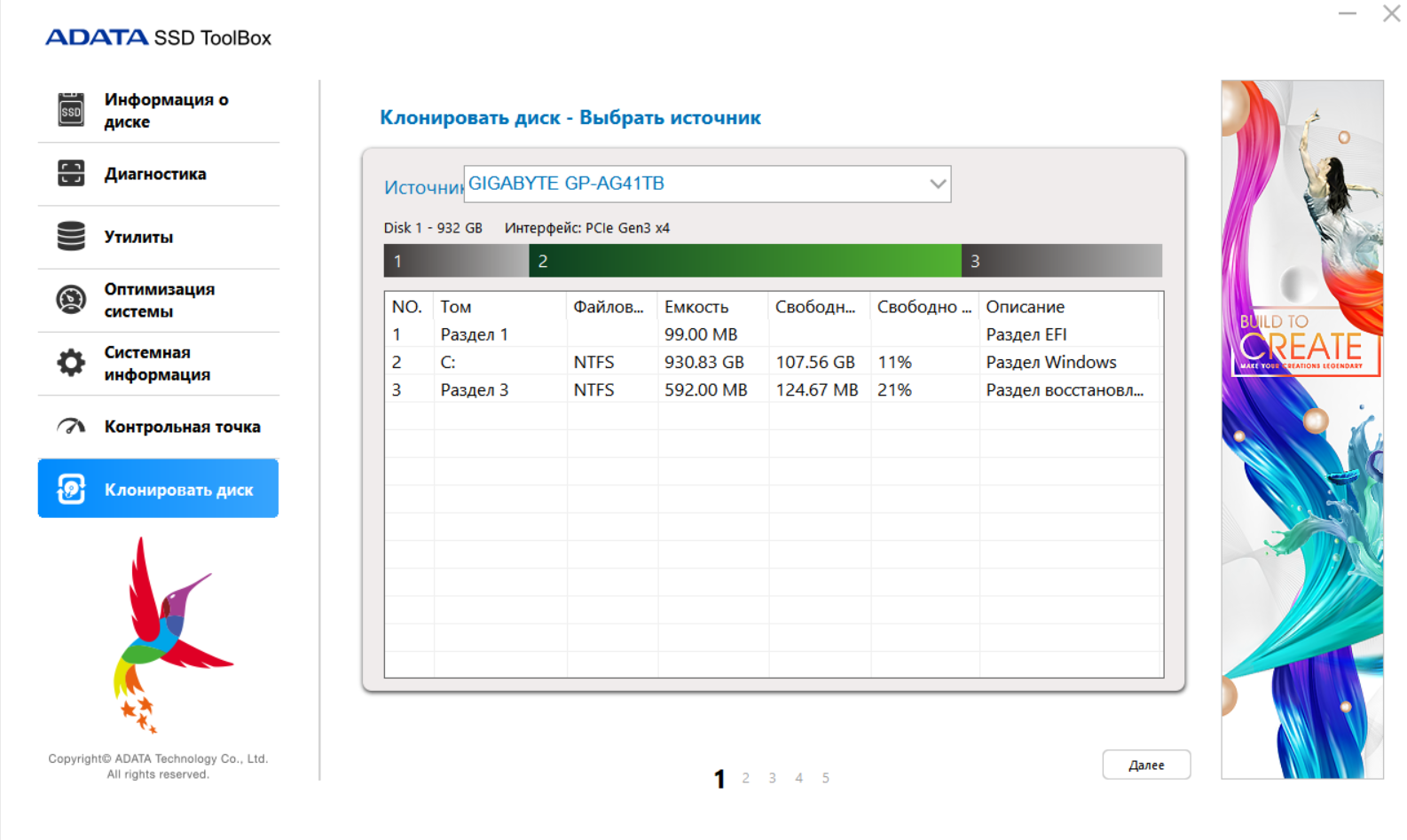The height and width of the screenshot is (840, 1407).
Task: Go to step 1 in the wizard pager
Action: pos(719,779)
